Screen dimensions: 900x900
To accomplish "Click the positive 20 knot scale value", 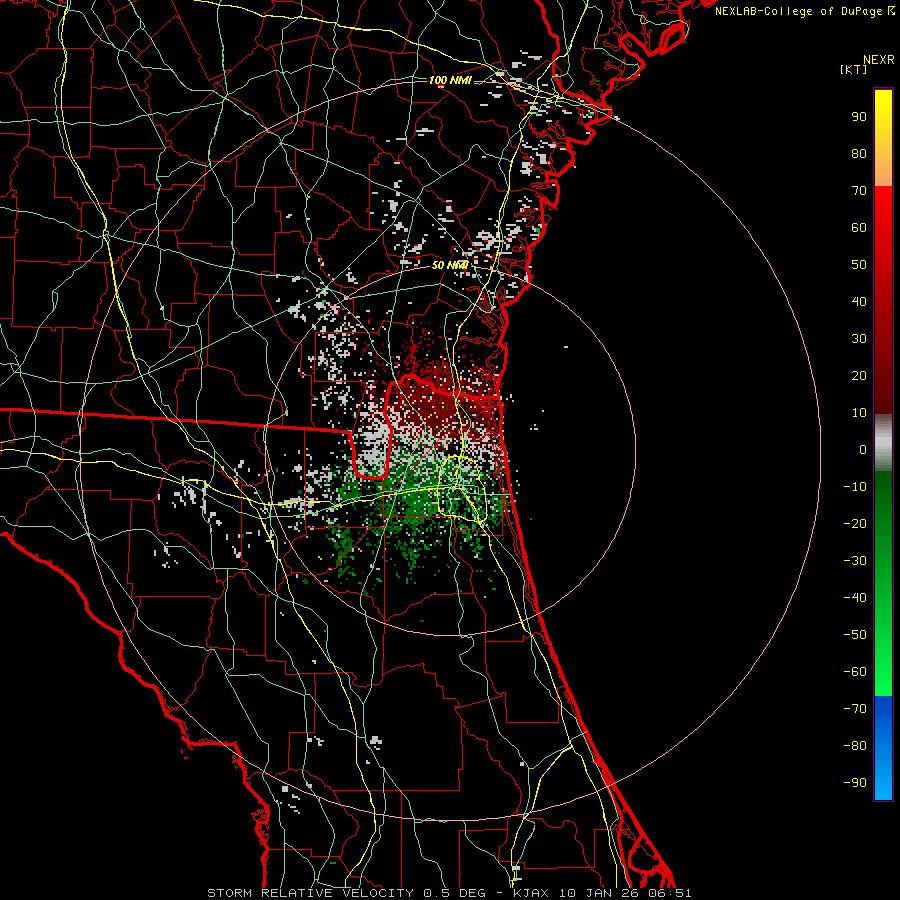I will (859, 376).
